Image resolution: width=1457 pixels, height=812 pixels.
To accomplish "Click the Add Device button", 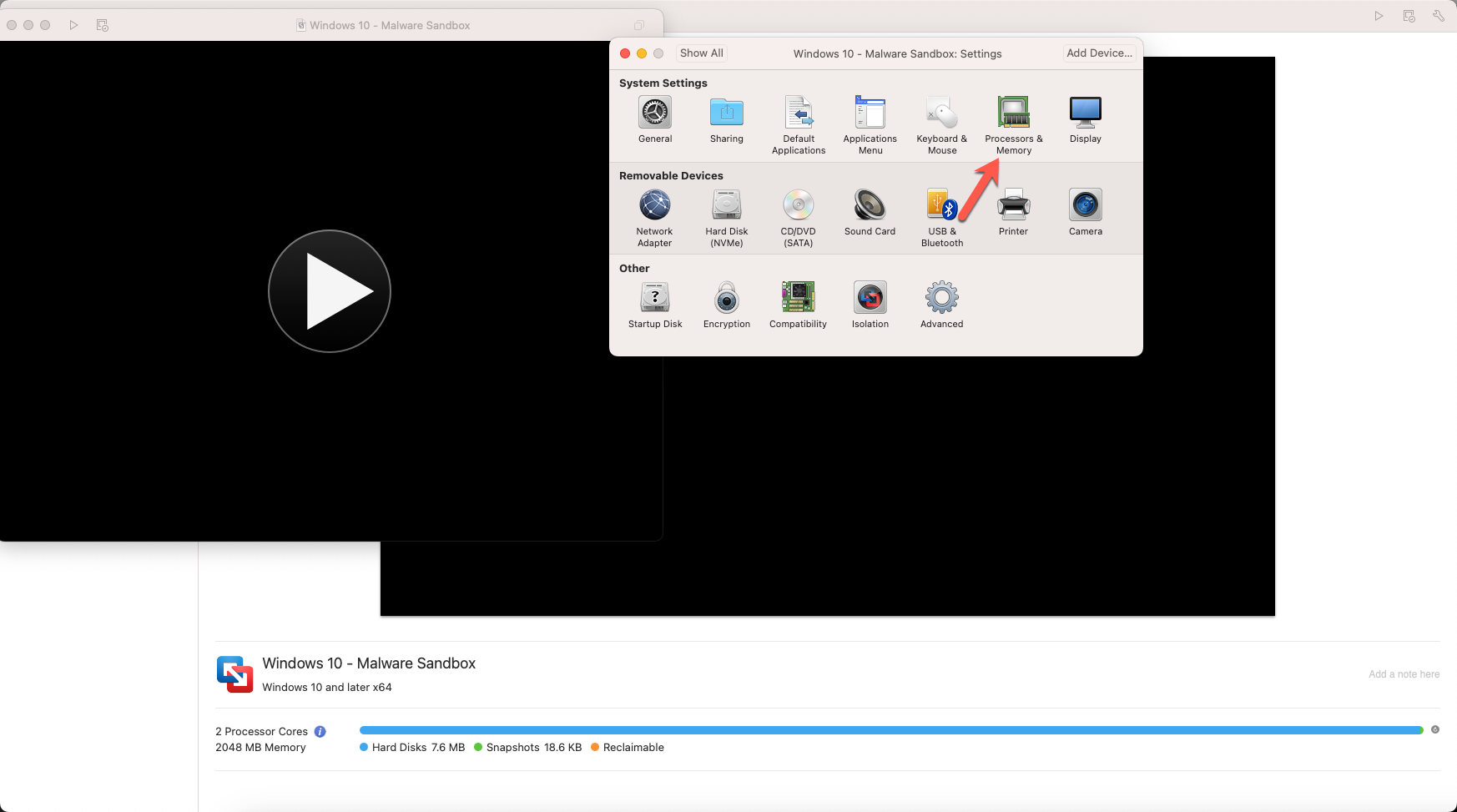I will point(1098,53).
